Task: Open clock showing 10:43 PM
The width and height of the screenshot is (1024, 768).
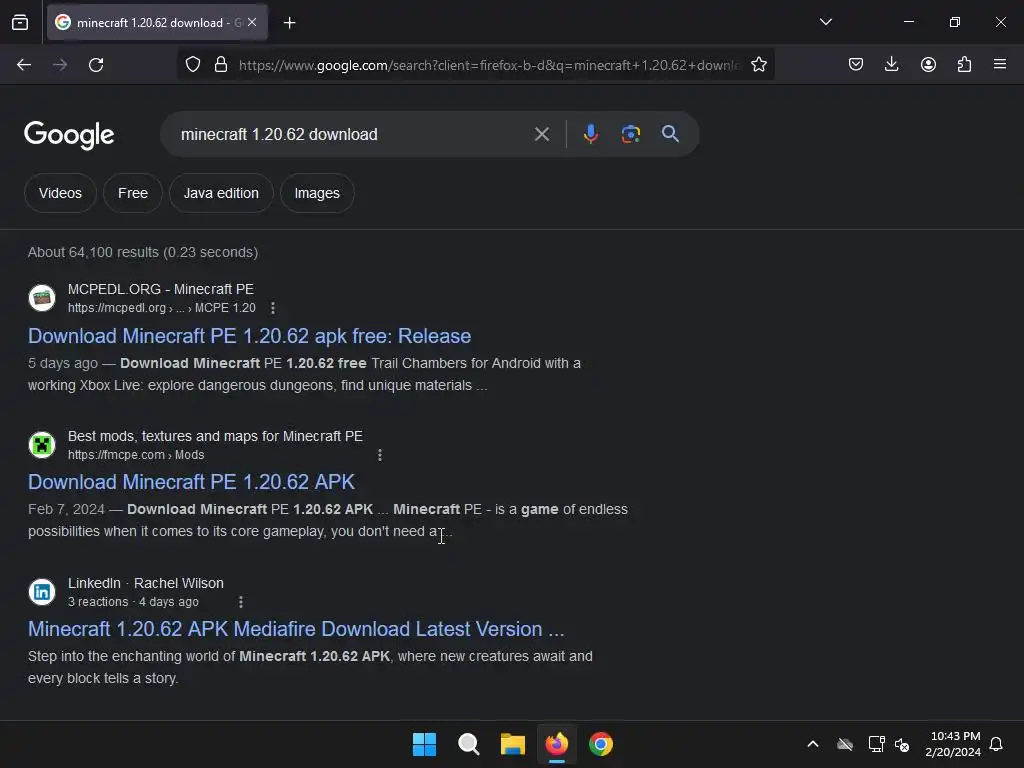Action: (x=953, y=744)
